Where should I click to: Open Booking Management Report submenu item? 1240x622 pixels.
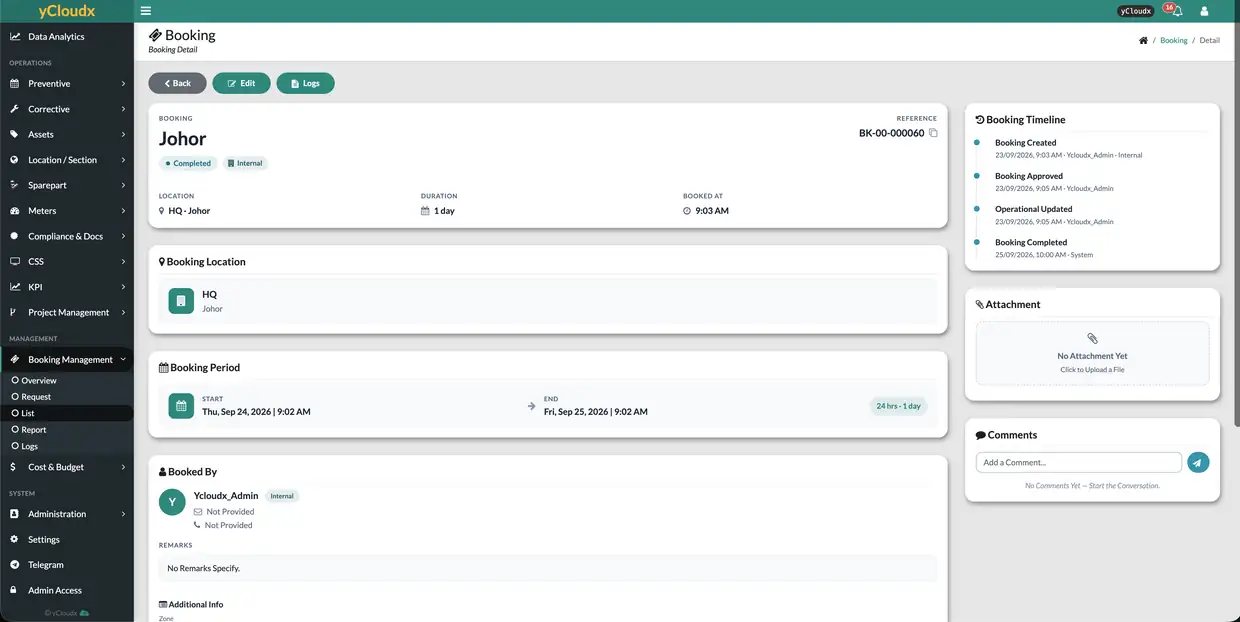[66, 430]
